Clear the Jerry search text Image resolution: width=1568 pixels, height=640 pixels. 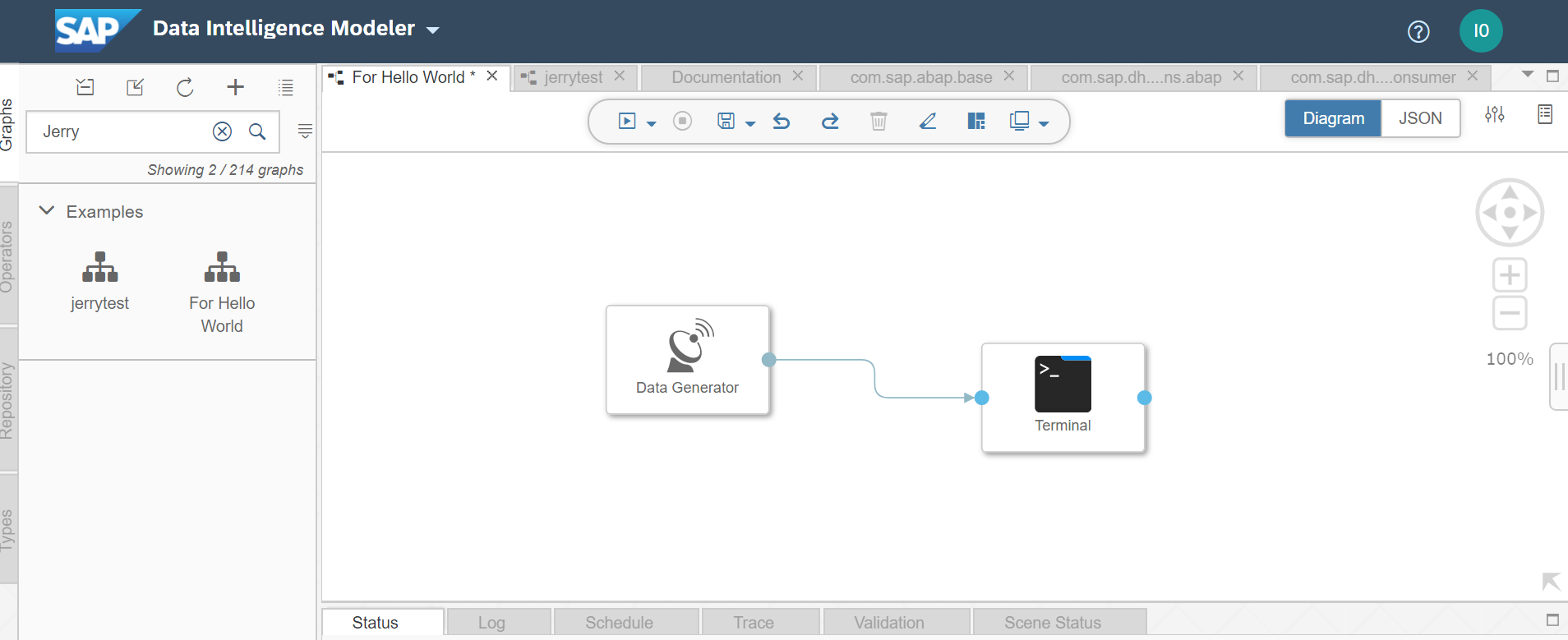click(x=222, y=131)
